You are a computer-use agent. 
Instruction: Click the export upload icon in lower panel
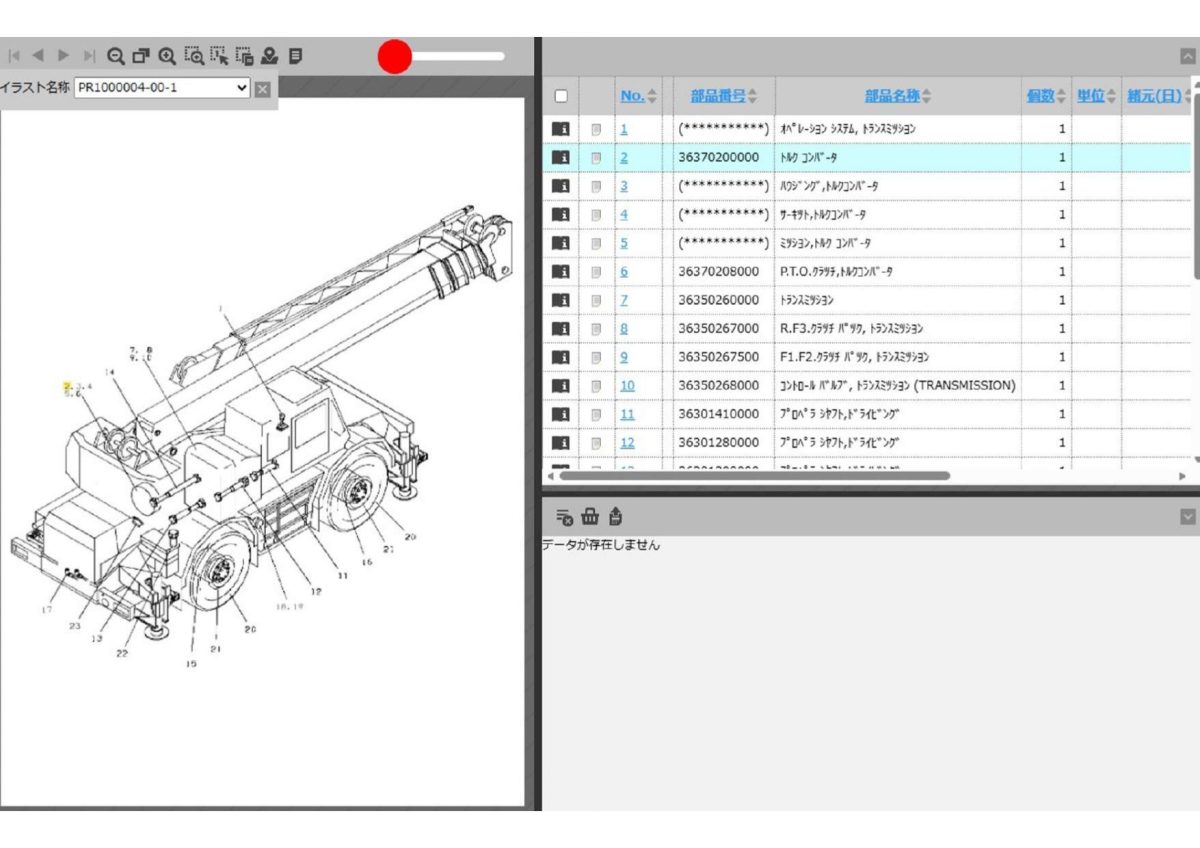click(615, 516)
